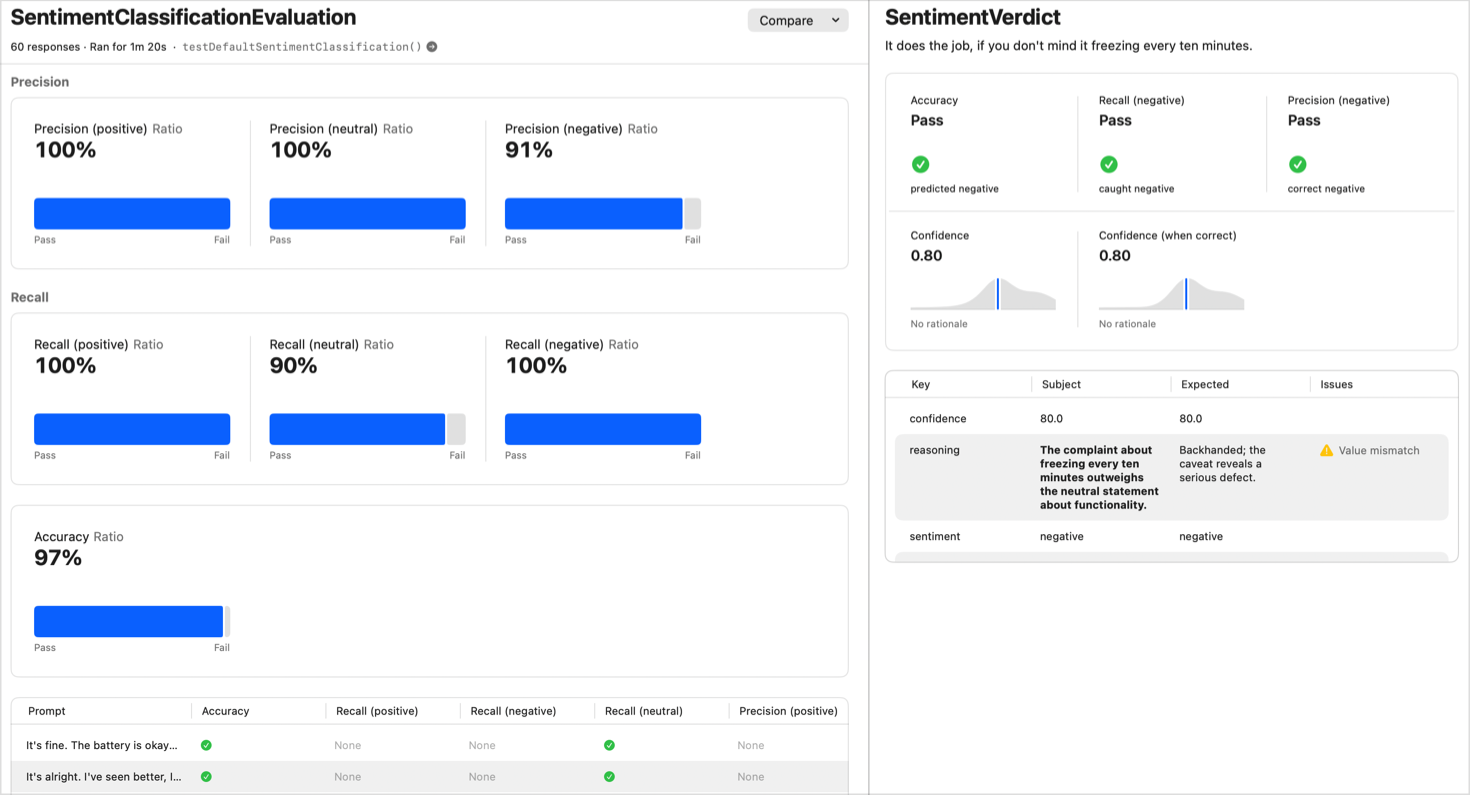This screenshot has height=795, width=1470.
Task: Click the Confidence (when correct) distribution chart
Action: tap(1171, 294)
